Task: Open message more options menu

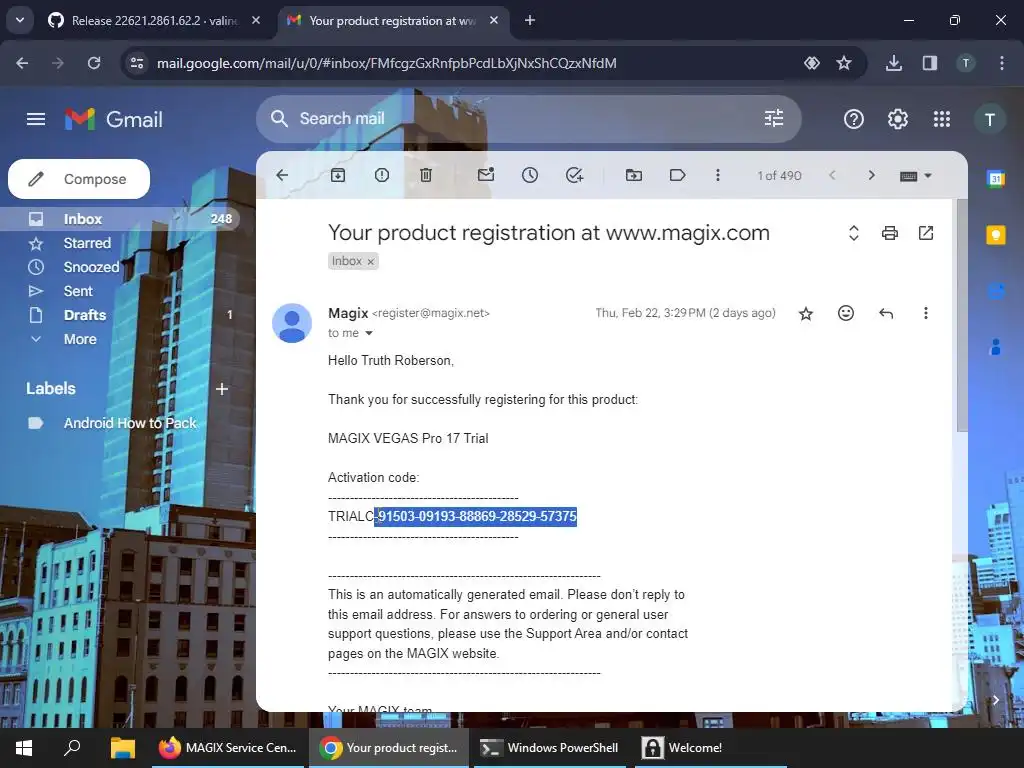Action: click(925, 313)
